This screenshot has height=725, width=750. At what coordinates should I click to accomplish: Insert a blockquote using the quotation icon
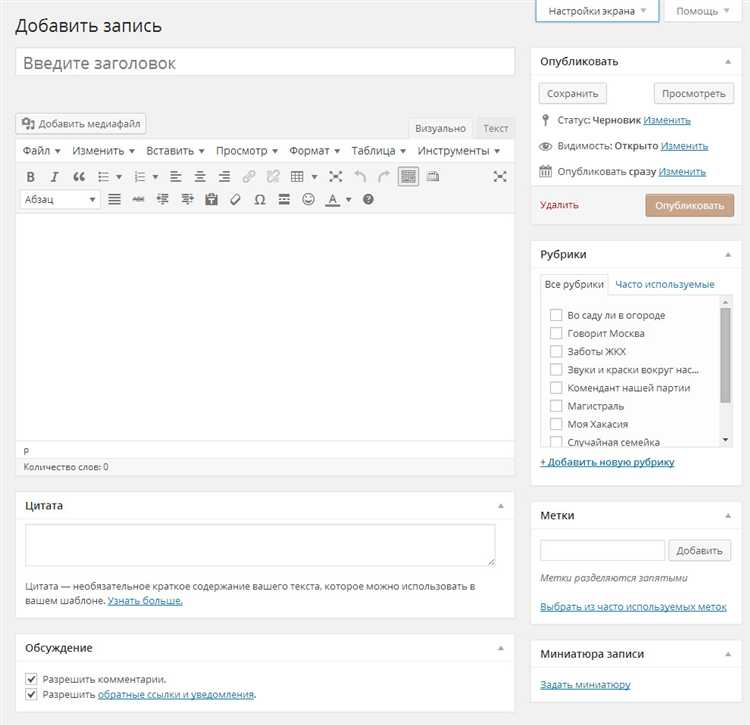79,177
